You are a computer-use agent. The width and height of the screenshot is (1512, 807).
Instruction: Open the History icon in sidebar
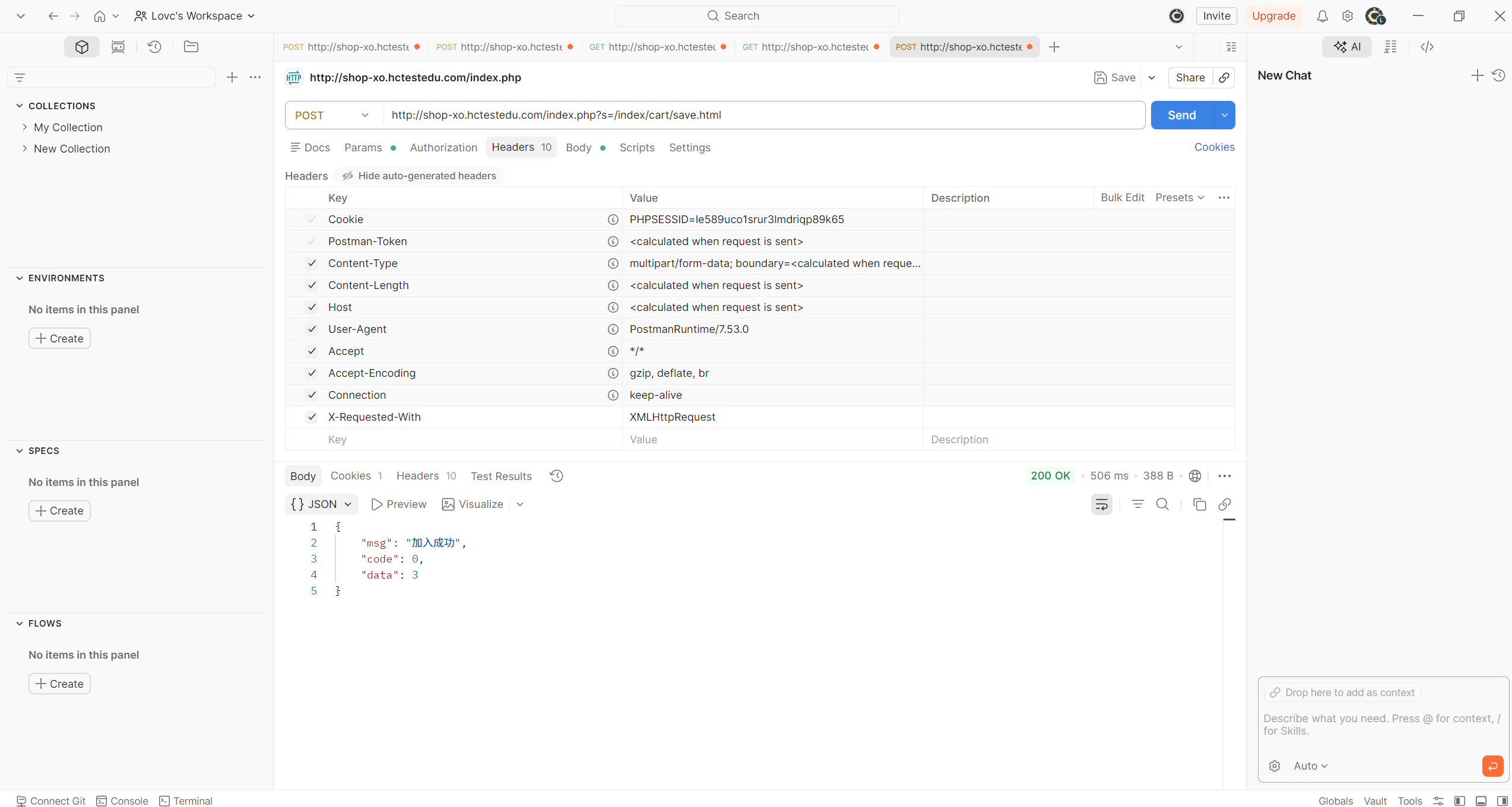[x=154, y=47]
